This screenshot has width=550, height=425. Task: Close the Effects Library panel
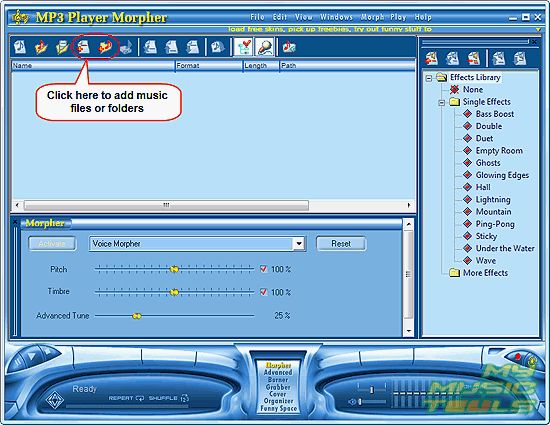(x=534, y=42)
